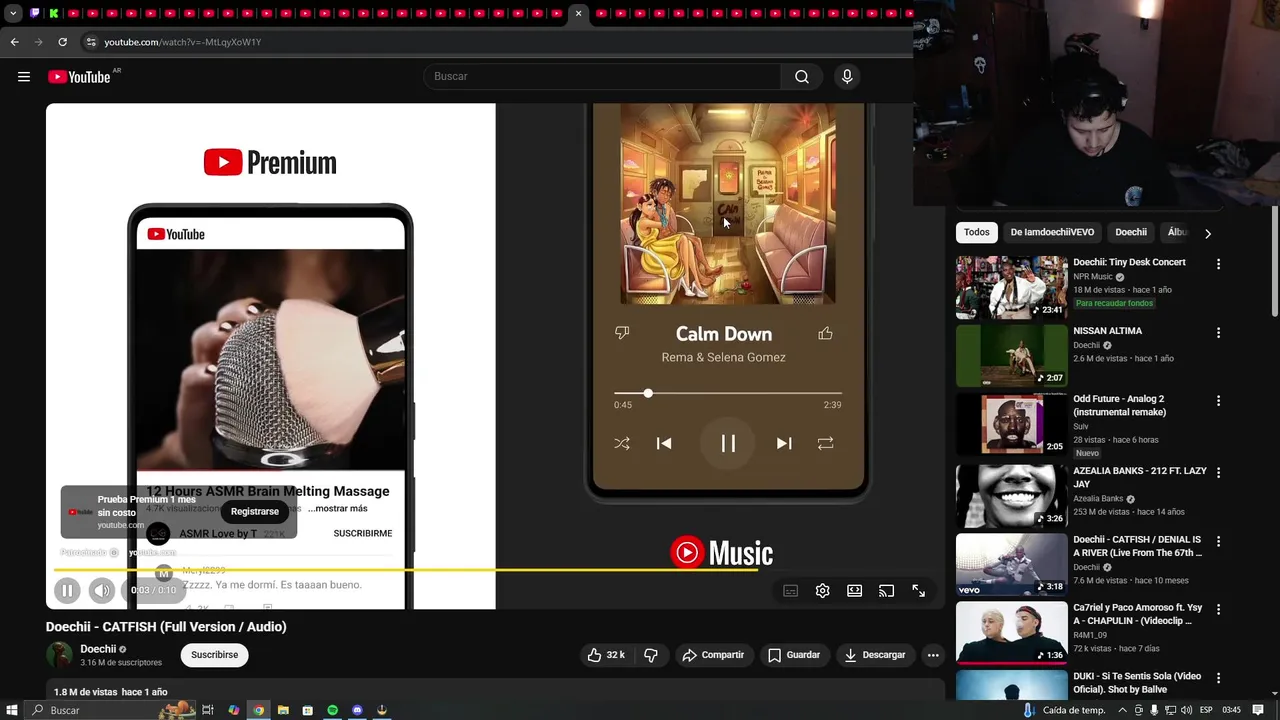Open Spotify from the taskbar
The height and width of the screenshot is (720, 1280).
(x=332, y=710)
